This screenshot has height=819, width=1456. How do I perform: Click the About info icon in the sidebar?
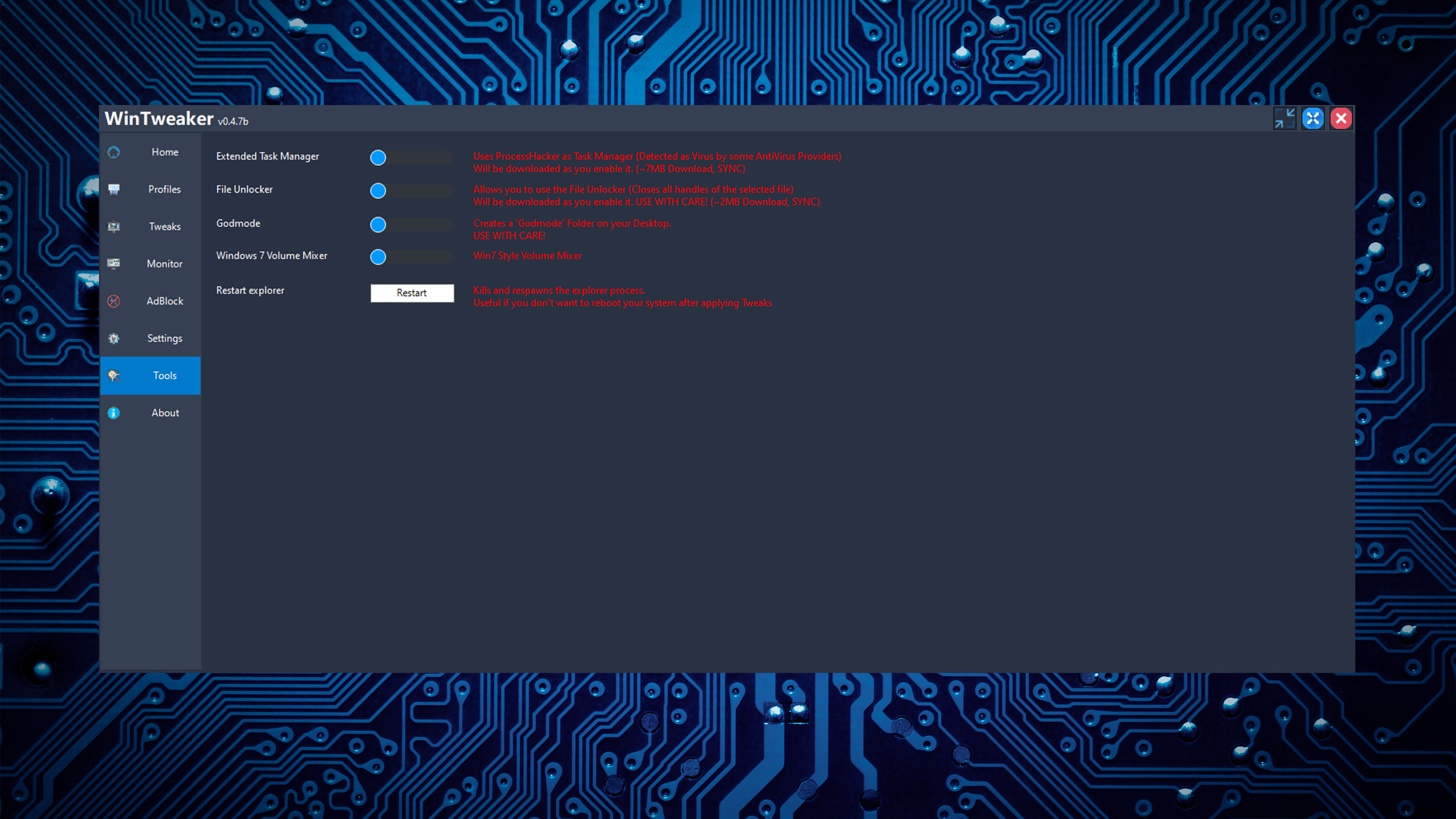click(x=113, y=413)
